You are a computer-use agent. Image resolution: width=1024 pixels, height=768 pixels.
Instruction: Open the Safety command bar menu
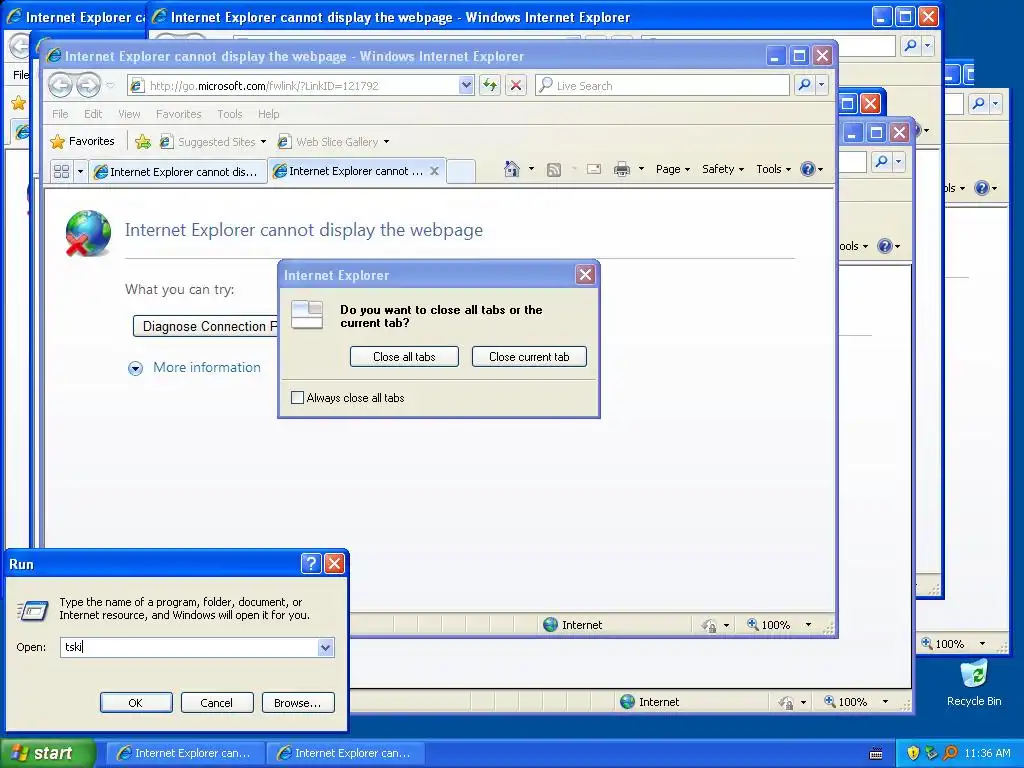click(x=723, y=169)
